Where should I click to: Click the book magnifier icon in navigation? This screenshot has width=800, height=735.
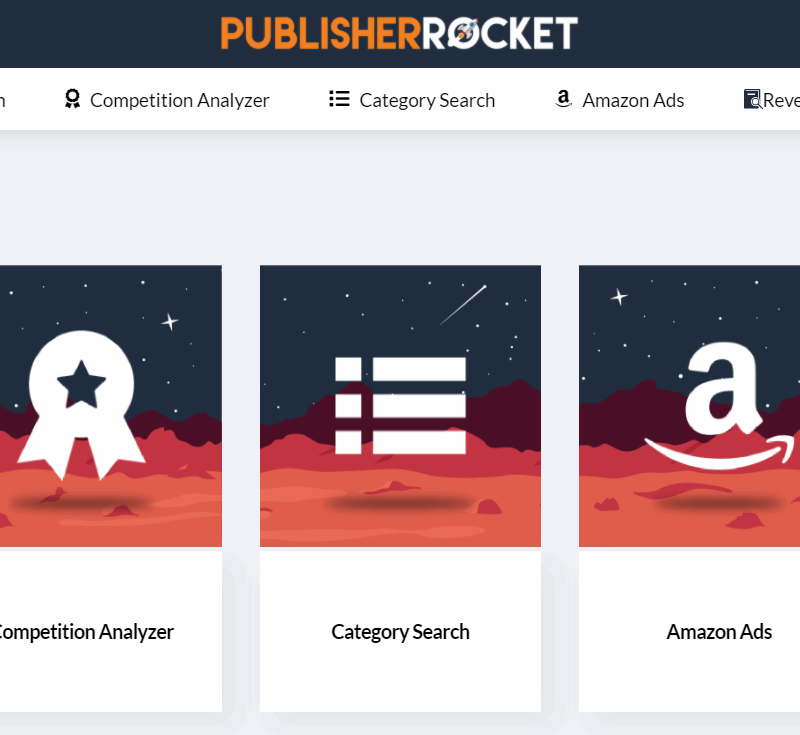[752, 99]
